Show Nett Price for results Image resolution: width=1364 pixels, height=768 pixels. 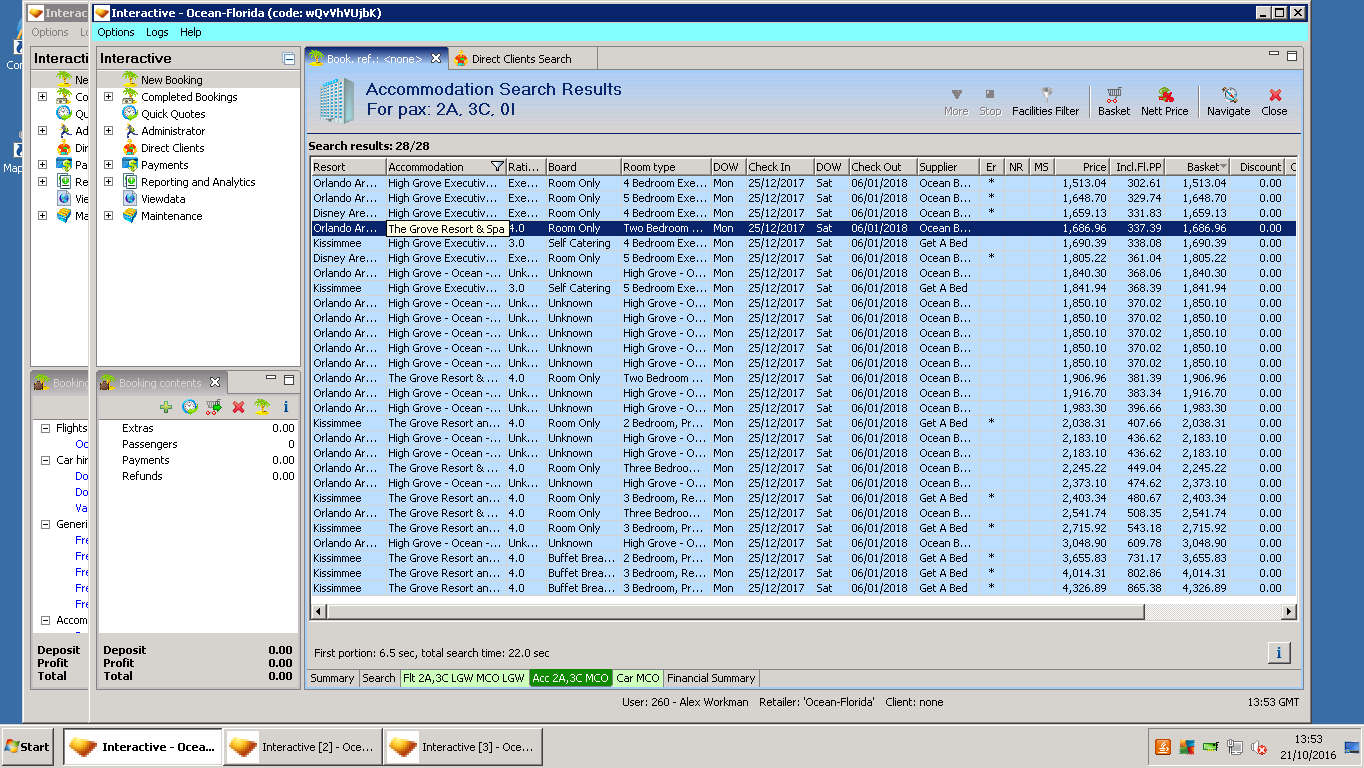pyautogui.click(x=1164, y=101)
